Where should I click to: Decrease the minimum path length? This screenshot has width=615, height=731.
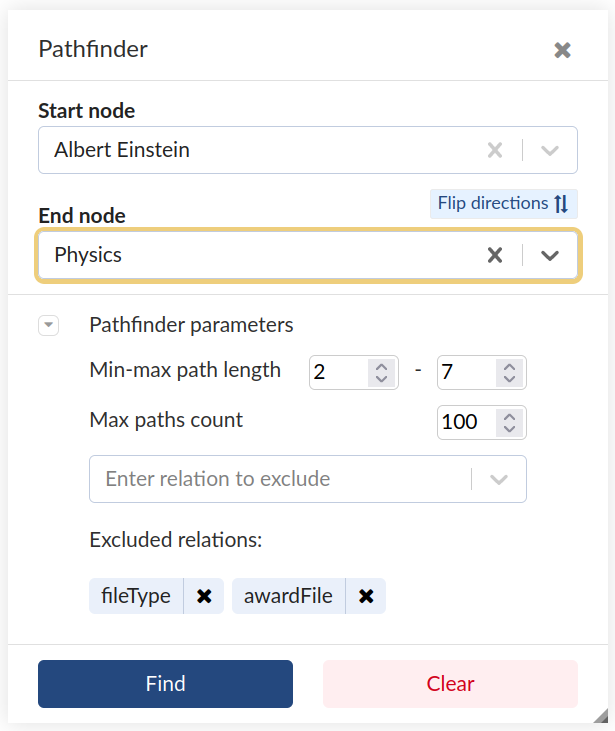380,380
